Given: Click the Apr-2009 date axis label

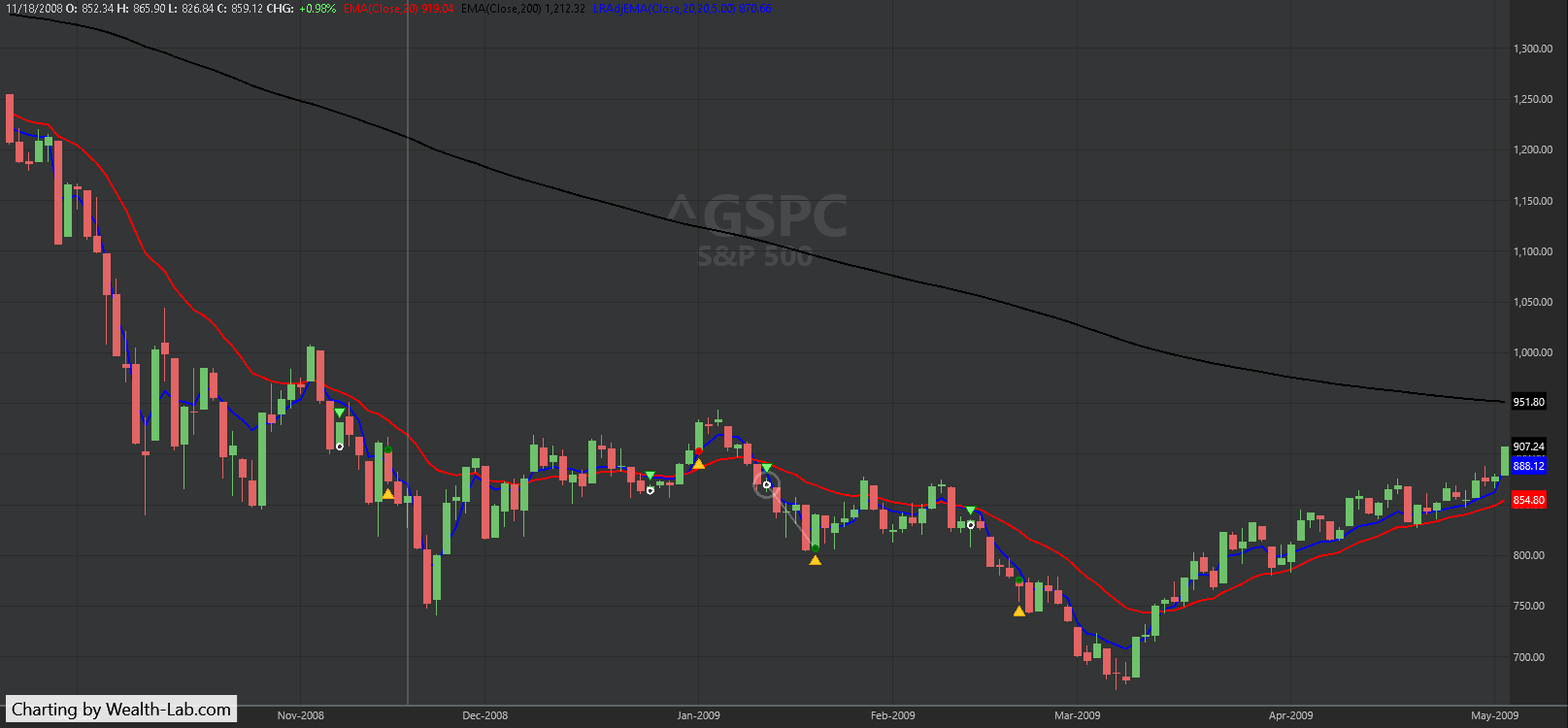Looking at the screenshot, I should click(x=1291, y=715).
